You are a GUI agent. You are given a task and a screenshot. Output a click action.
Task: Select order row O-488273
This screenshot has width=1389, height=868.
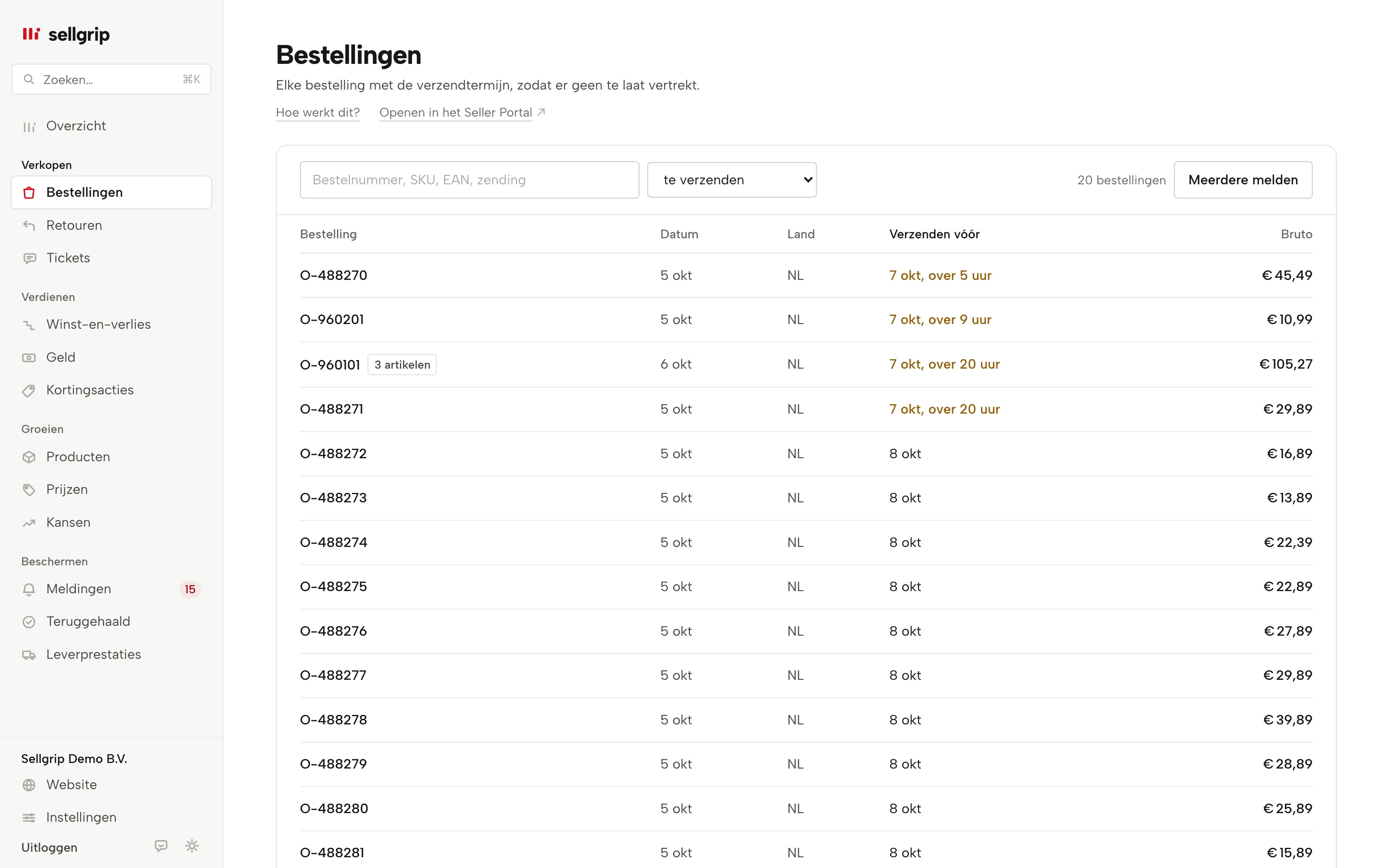(x=806, y=498)
